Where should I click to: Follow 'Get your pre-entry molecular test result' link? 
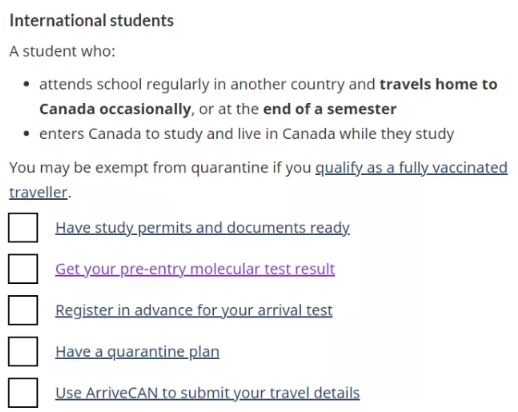coord(195,269)
